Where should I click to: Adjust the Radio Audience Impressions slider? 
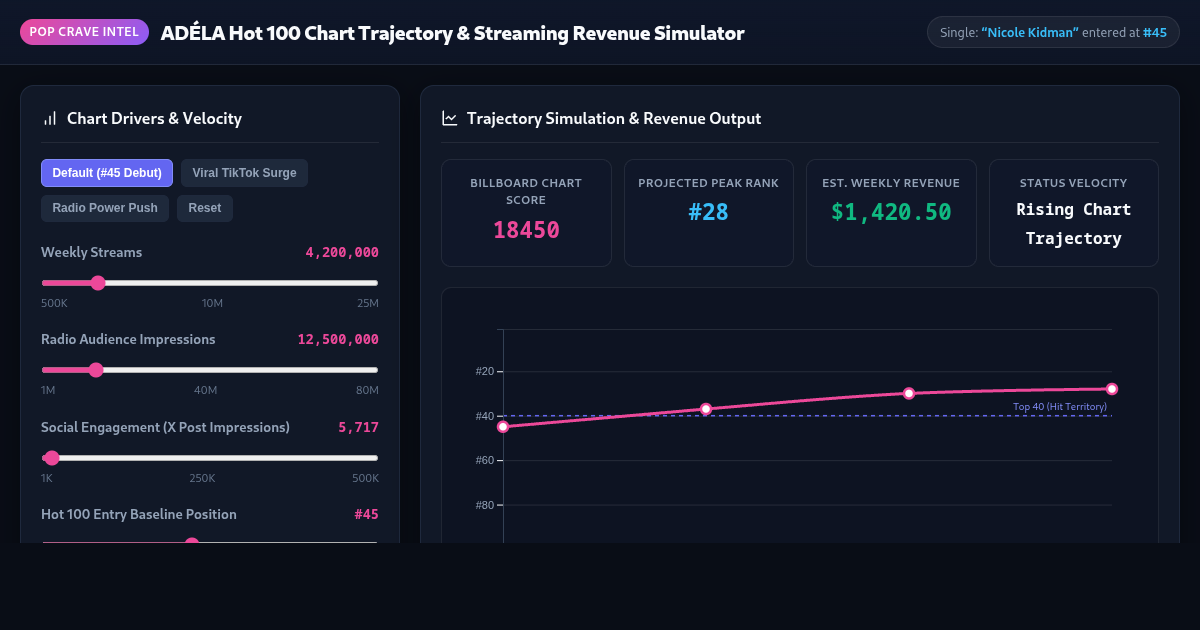[x=210, y=370]
